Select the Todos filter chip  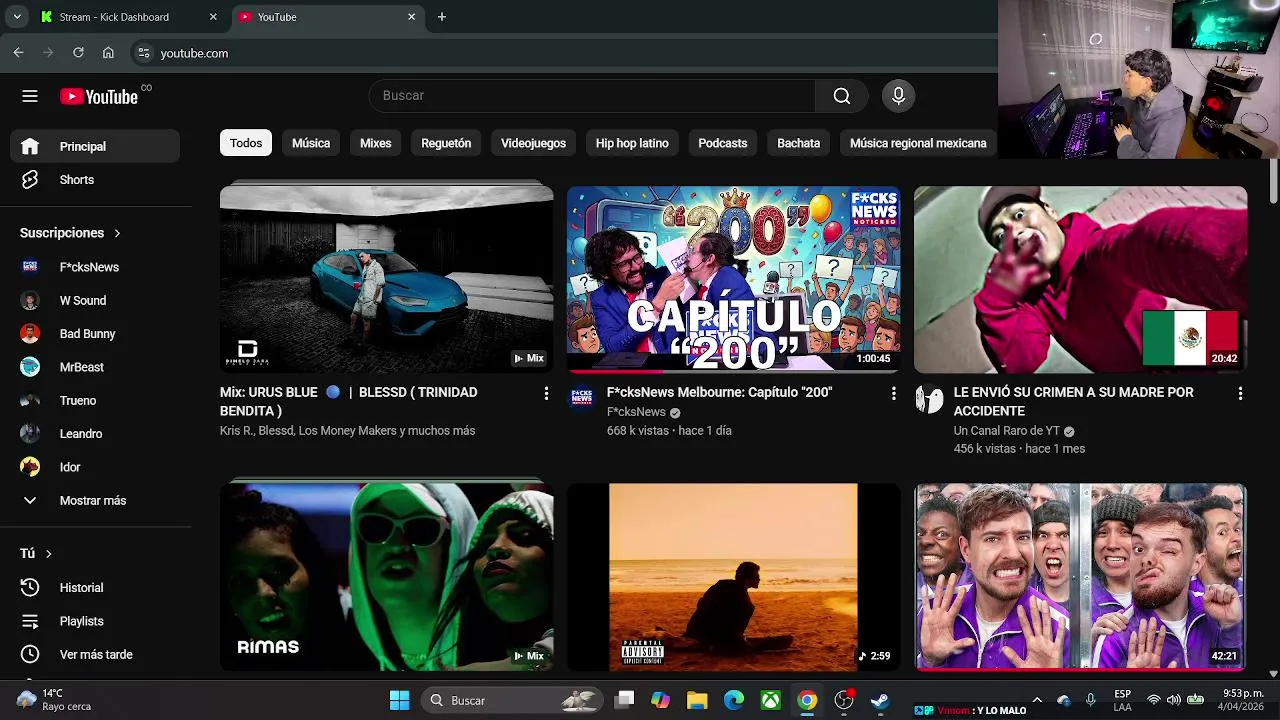pos(246,143)
